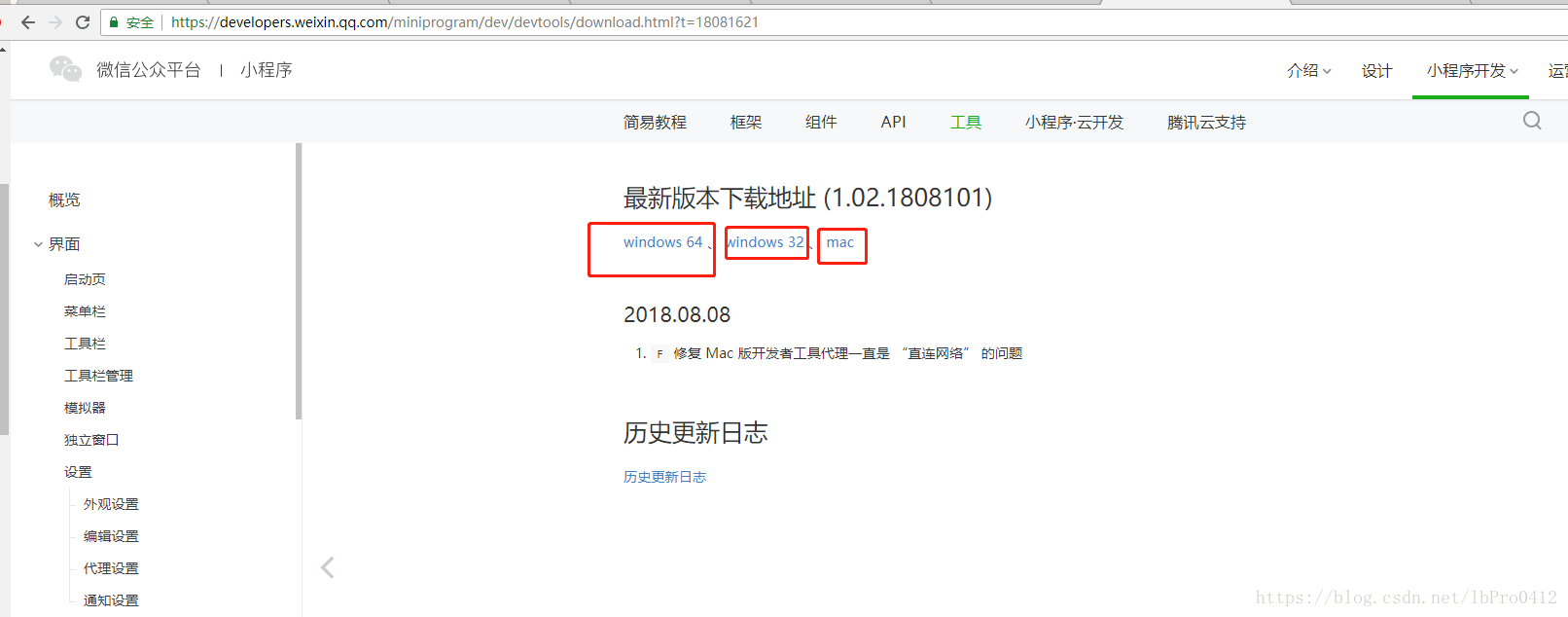Open the 历史更新日志 link
The image size is (1568, 617).
pos(664,477)
